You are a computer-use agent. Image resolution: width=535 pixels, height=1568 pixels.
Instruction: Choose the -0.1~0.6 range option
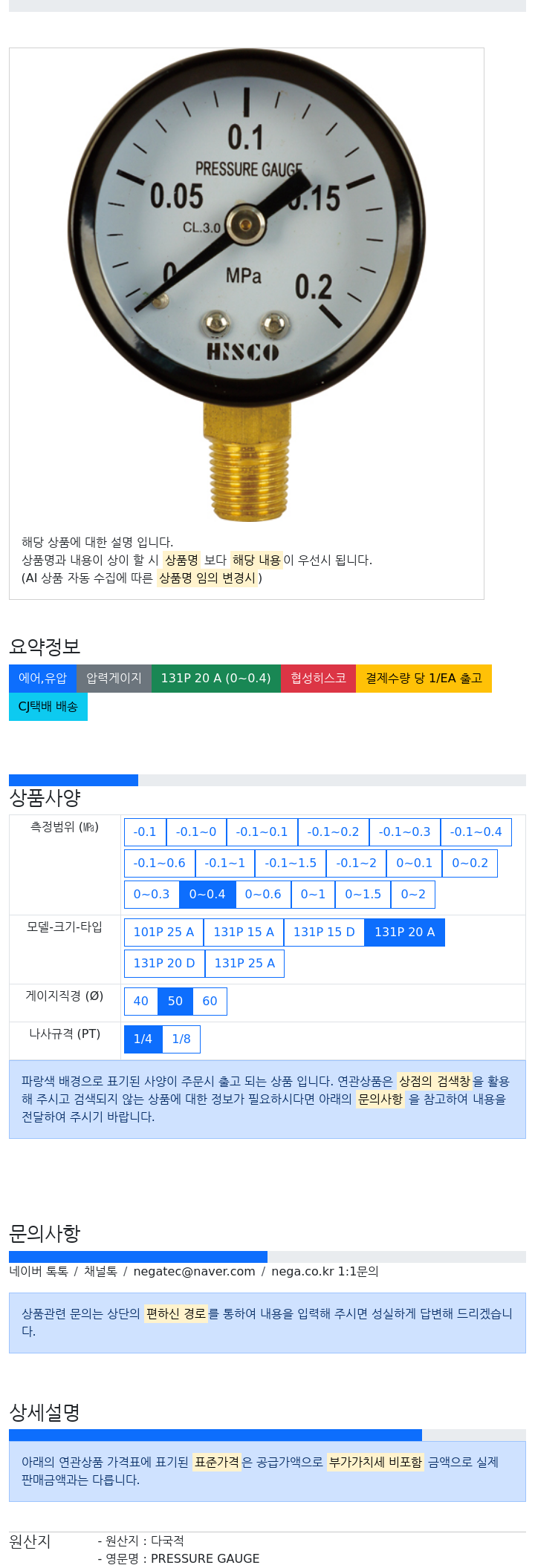(160, 863)
